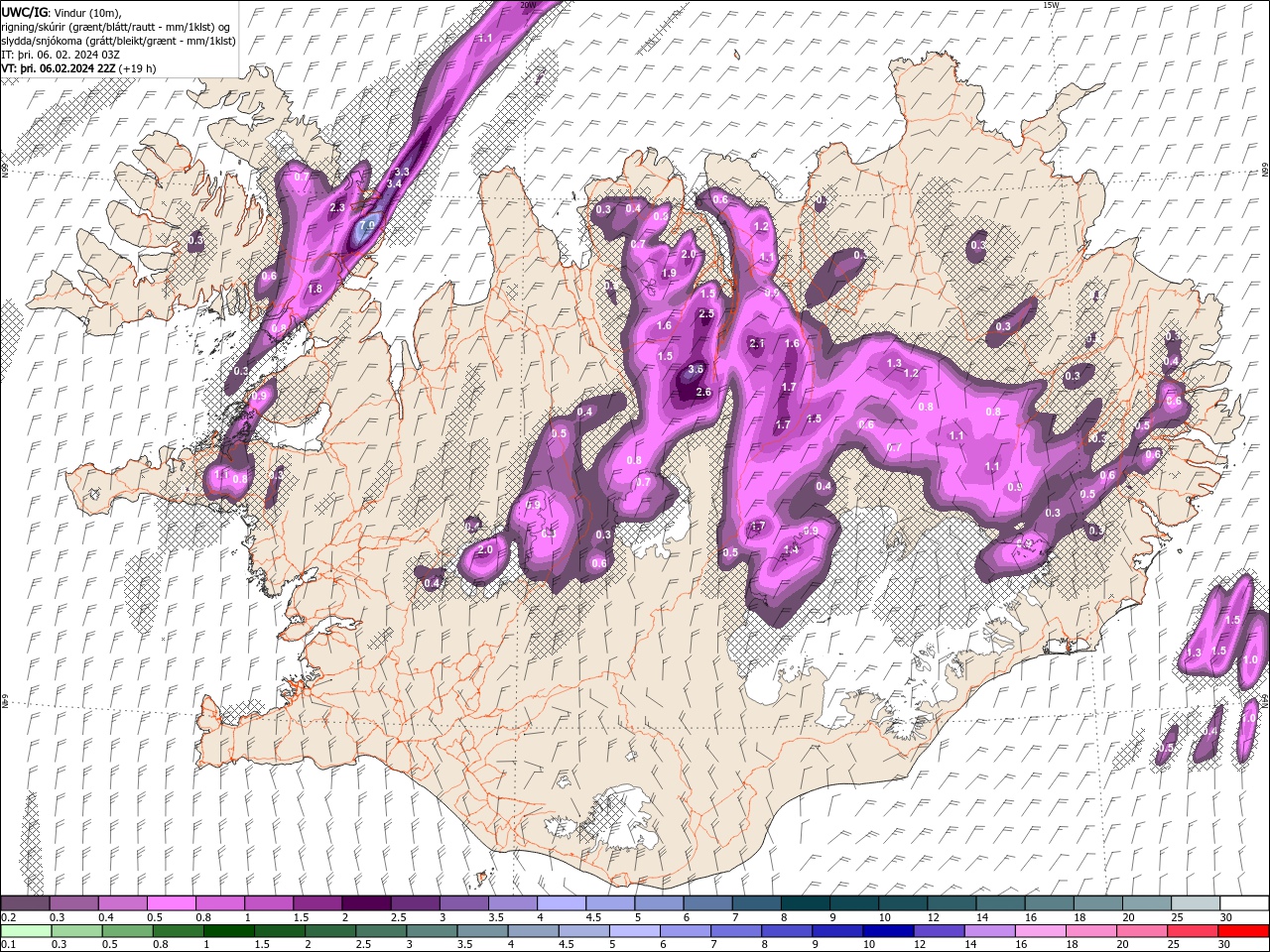Click the 'slydda/snjókoma' legend description line
This screenshot has height=952, width=1270.
point(118,41)
